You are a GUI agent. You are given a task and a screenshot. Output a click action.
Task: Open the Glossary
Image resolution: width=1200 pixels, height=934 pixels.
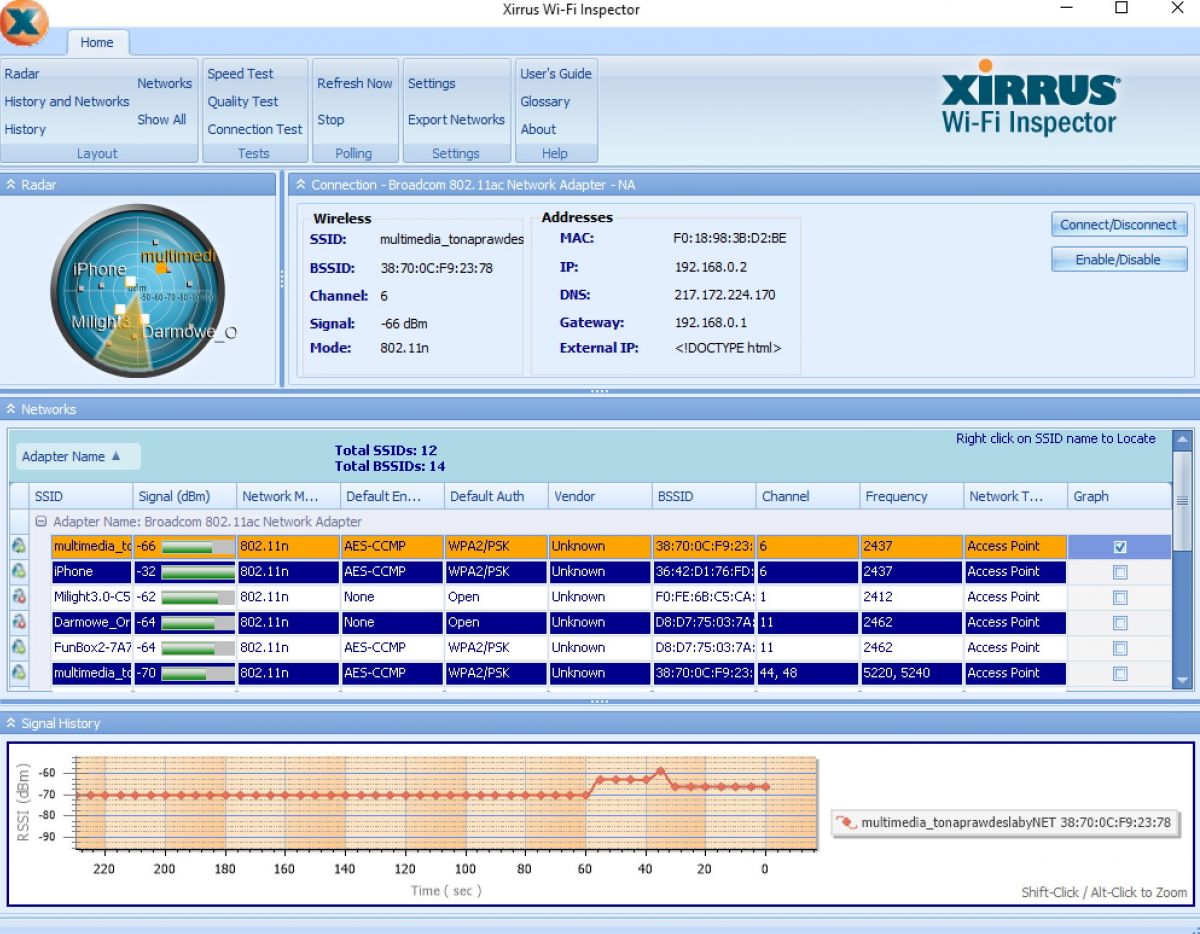tap(545, 102)
